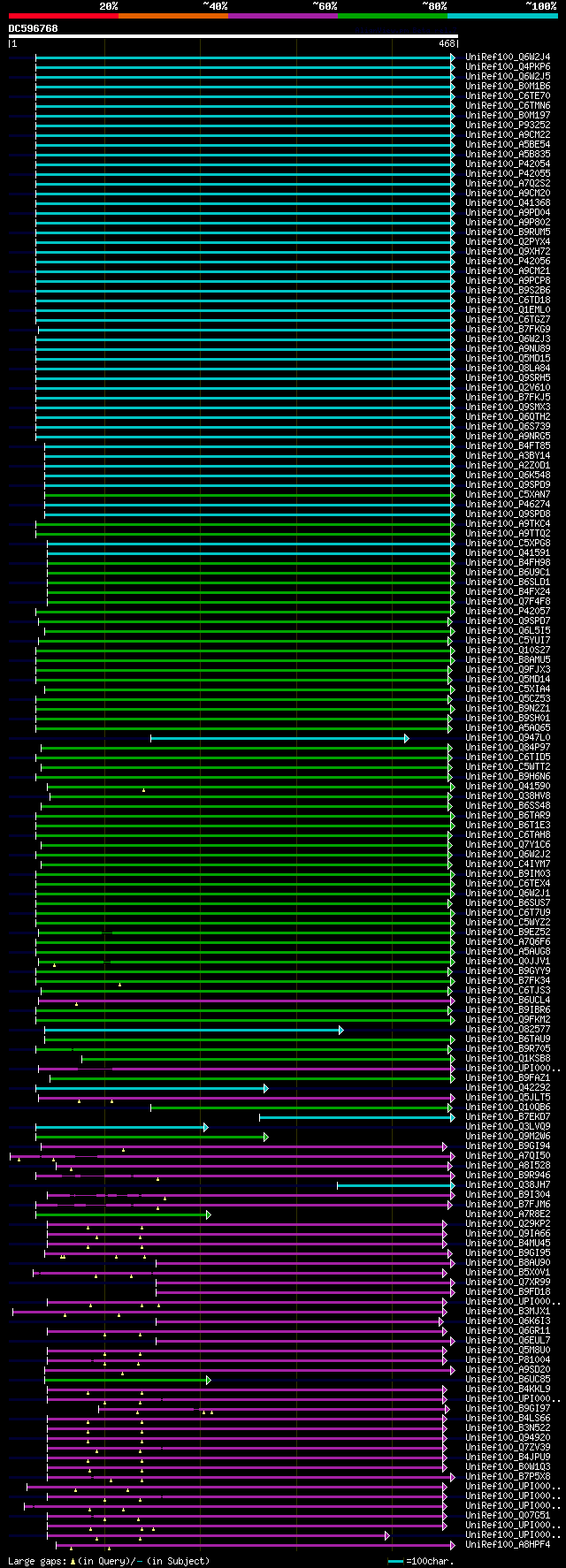Select the UniRef100_A9NRG5 label

click(508, 436)
